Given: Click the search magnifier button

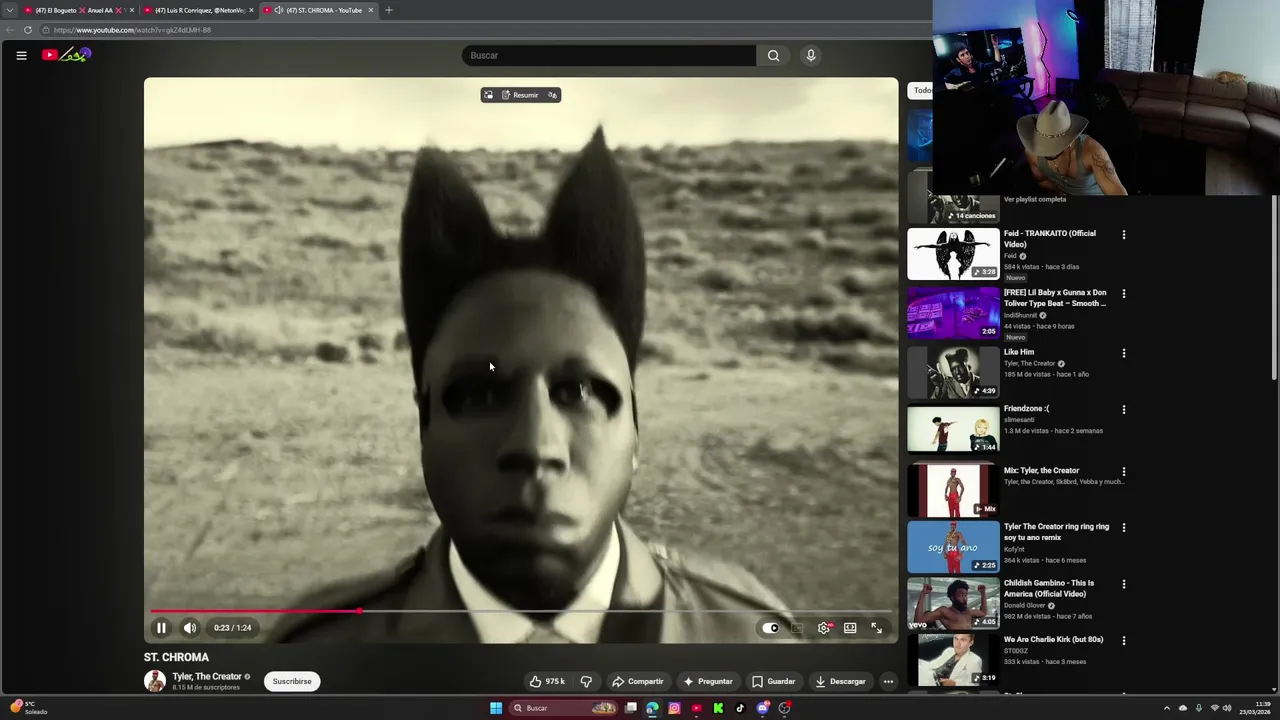Looking at the screenshot, I should pyautogui.click(x=773, y=55).
